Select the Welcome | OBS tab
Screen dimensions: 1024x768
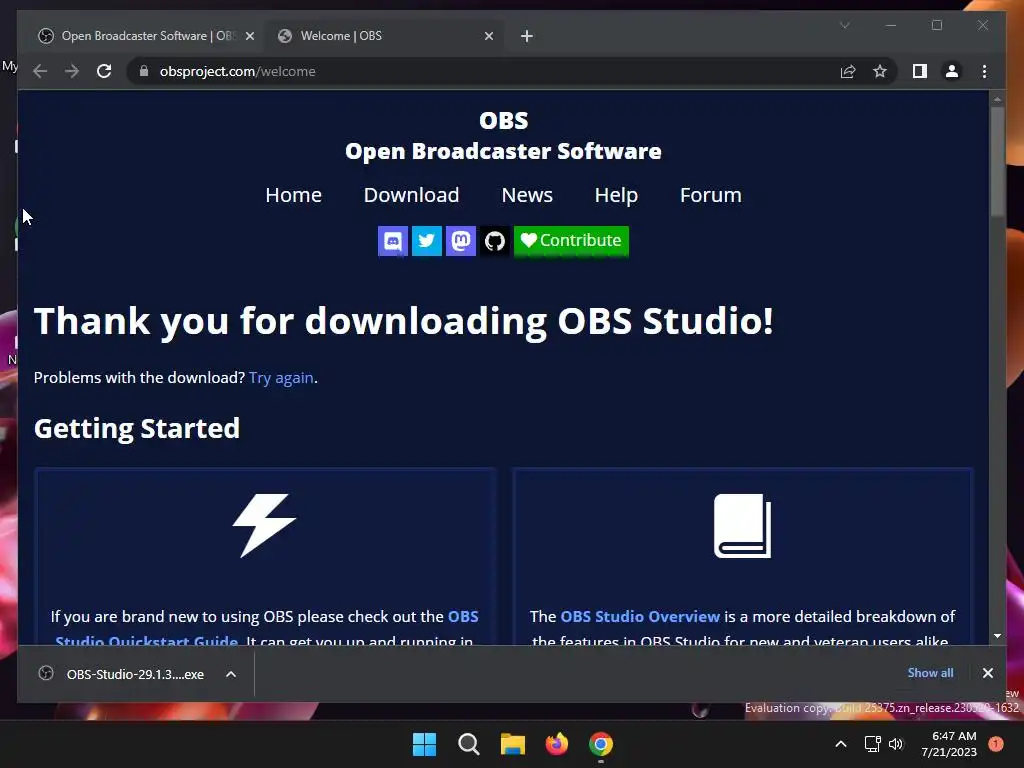[385, 36]
